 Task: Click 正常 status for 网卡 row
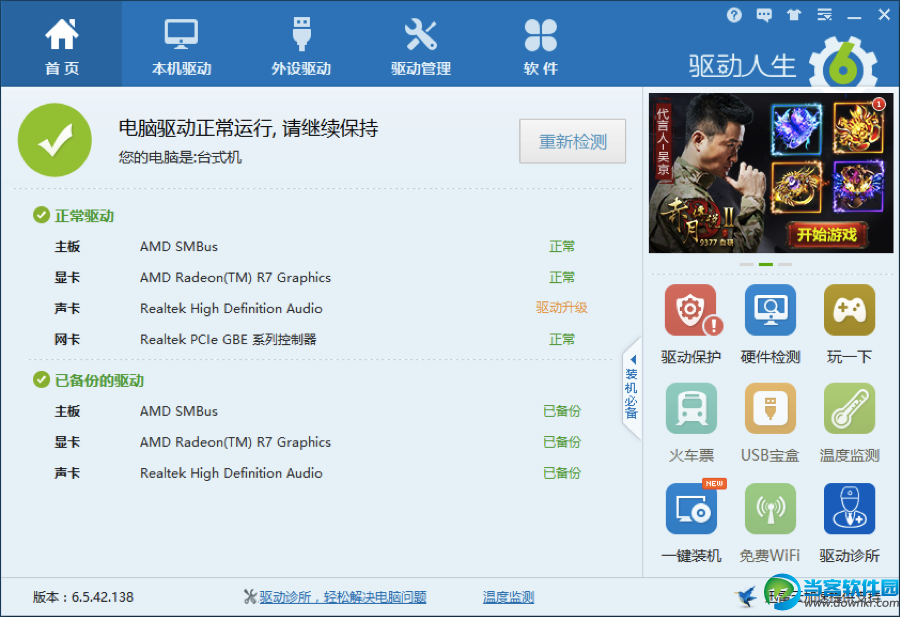(561, 339)
